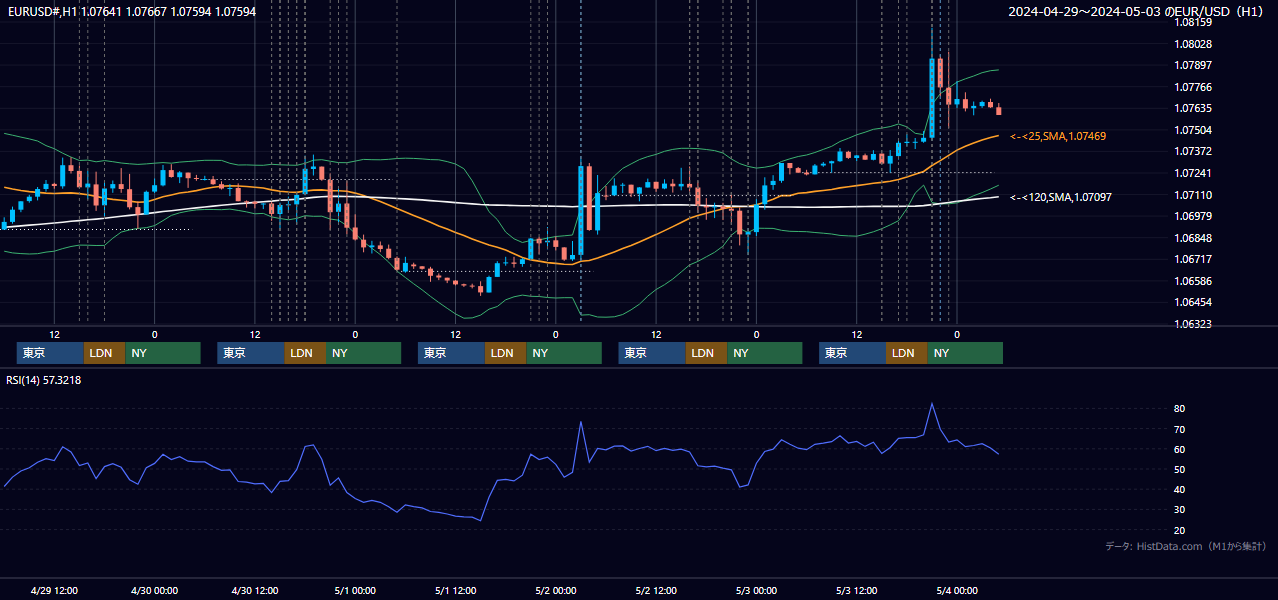1278x600 pixels.
Task: Click the RSI 30 level label
Action: (1179, 510)
